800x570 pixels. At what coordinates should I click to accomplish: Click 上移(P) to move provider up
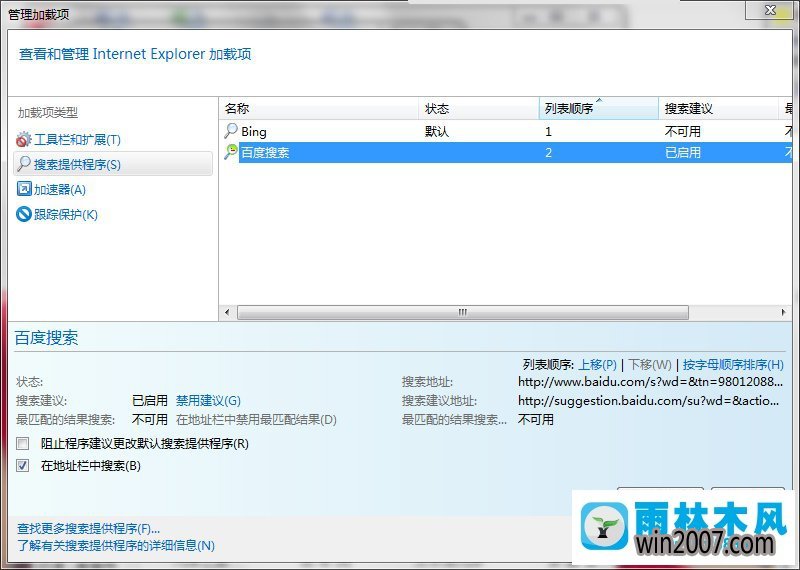click(x=597, y=365)
